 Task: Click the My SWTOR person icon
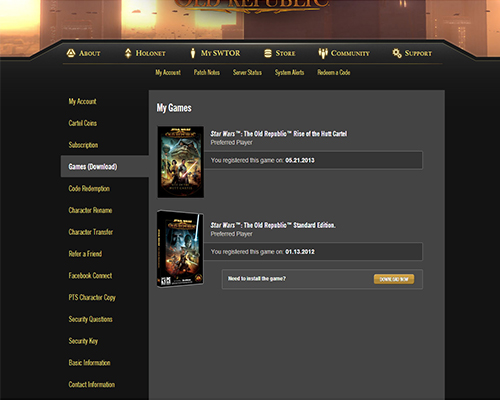[193, 53]
